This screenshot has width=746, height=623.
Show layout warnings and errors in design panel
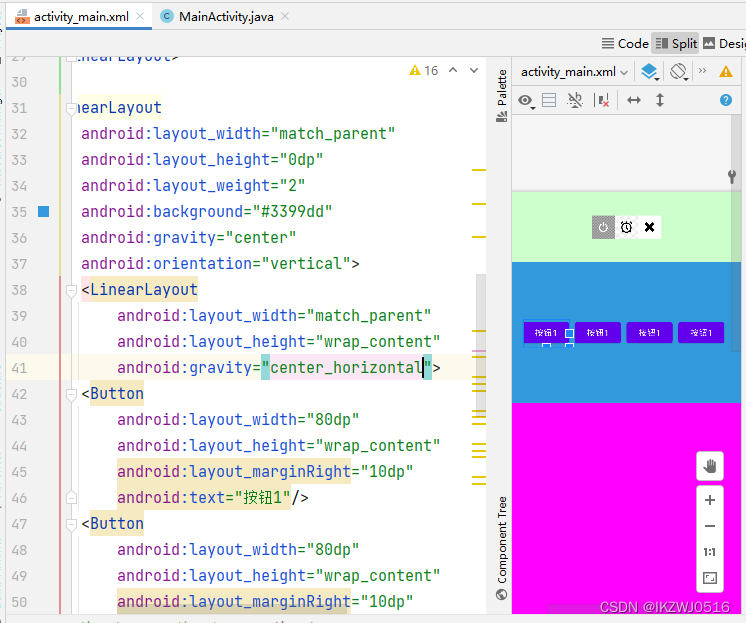726,72
